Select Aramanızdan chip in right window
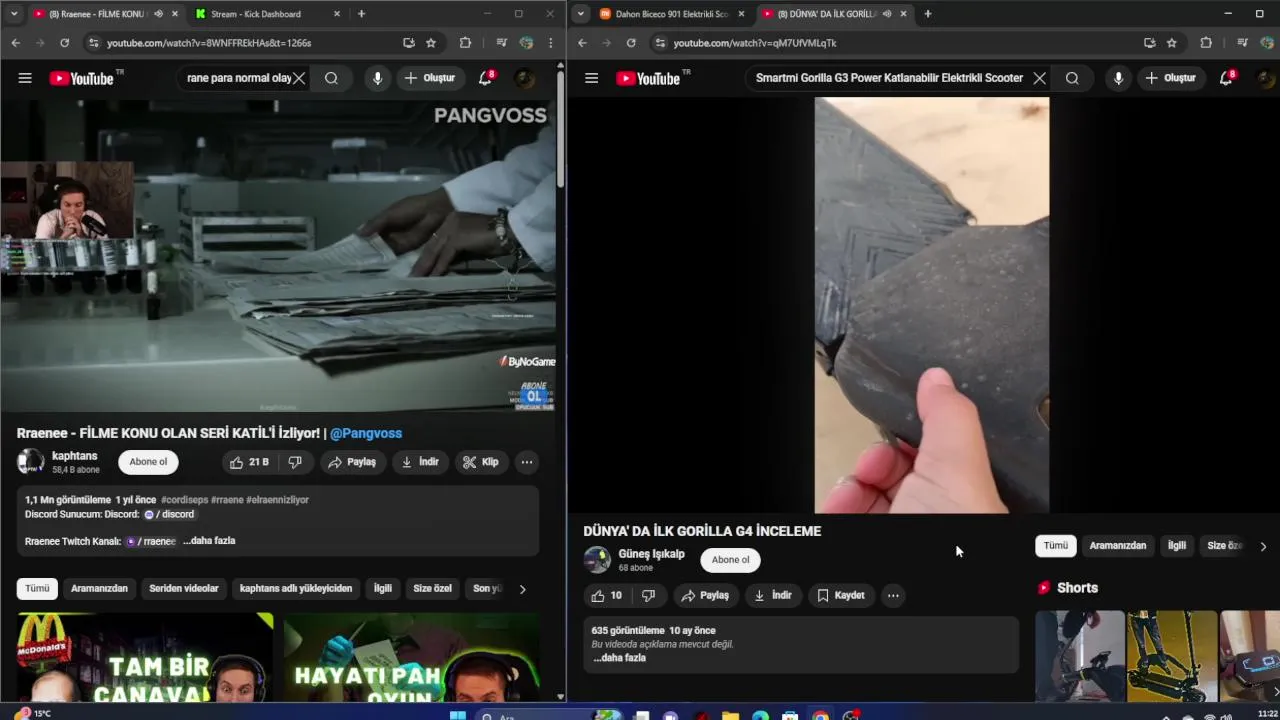This screenshot has width=1280, height=720. coord(1118,546)
